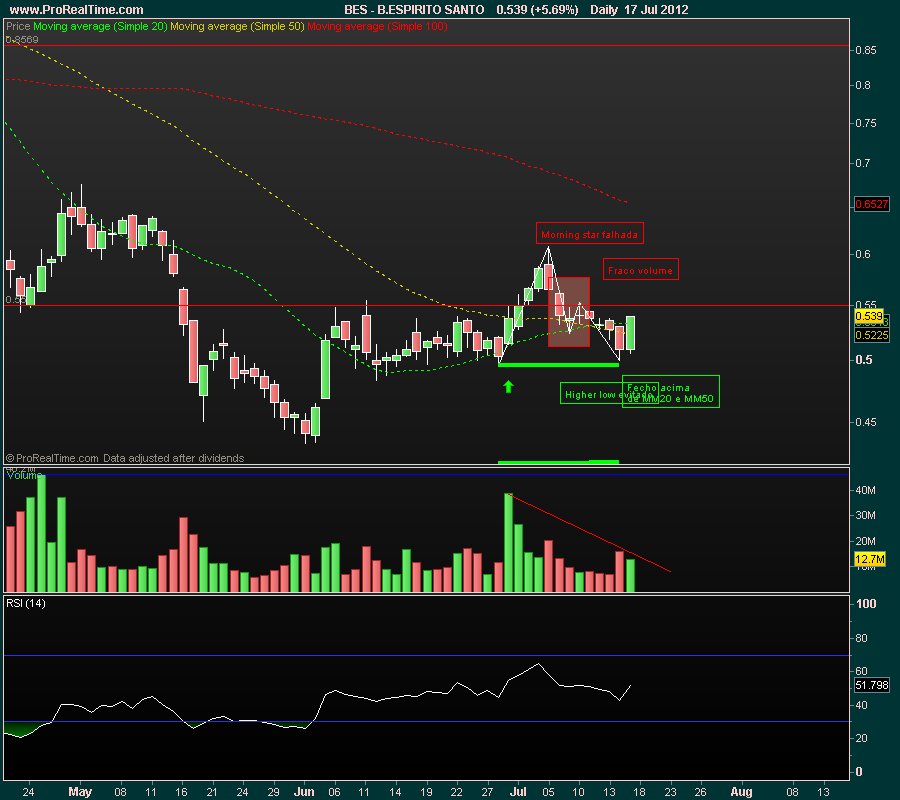Image resolution: width=900 pixels, height=800 pixels.
Task: Click the Morning star falhada annotation box
Action: 589,234
